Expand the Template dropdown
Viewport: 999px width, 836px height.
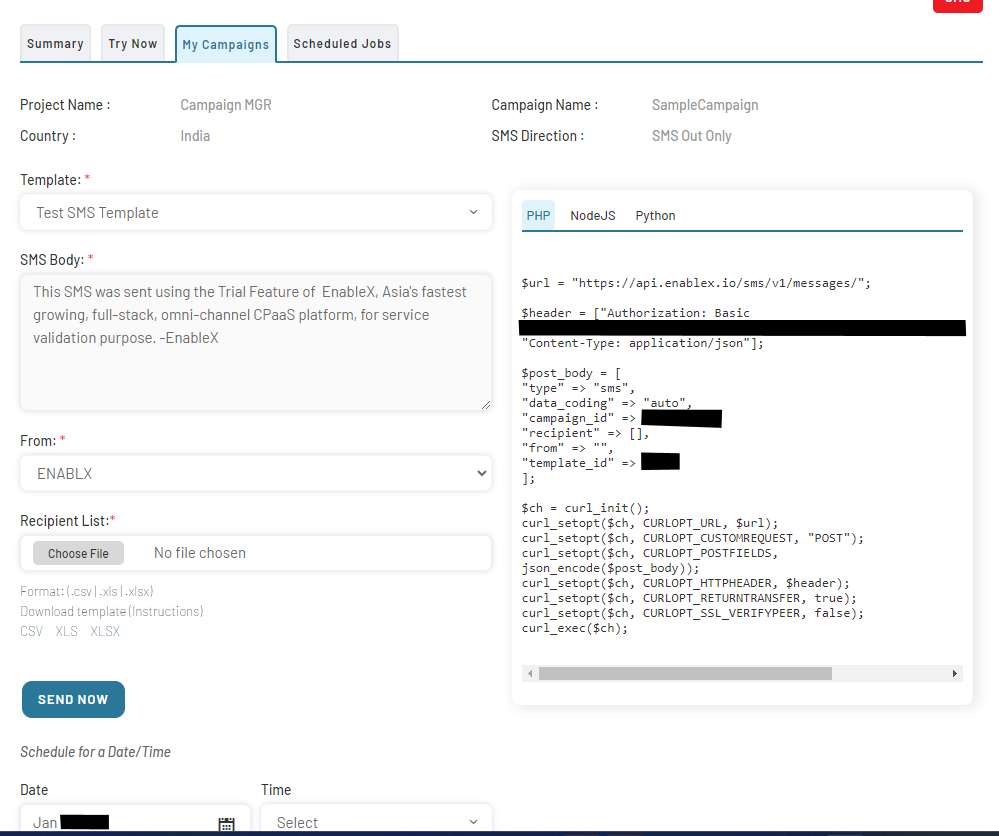click(x=256, y=212)
